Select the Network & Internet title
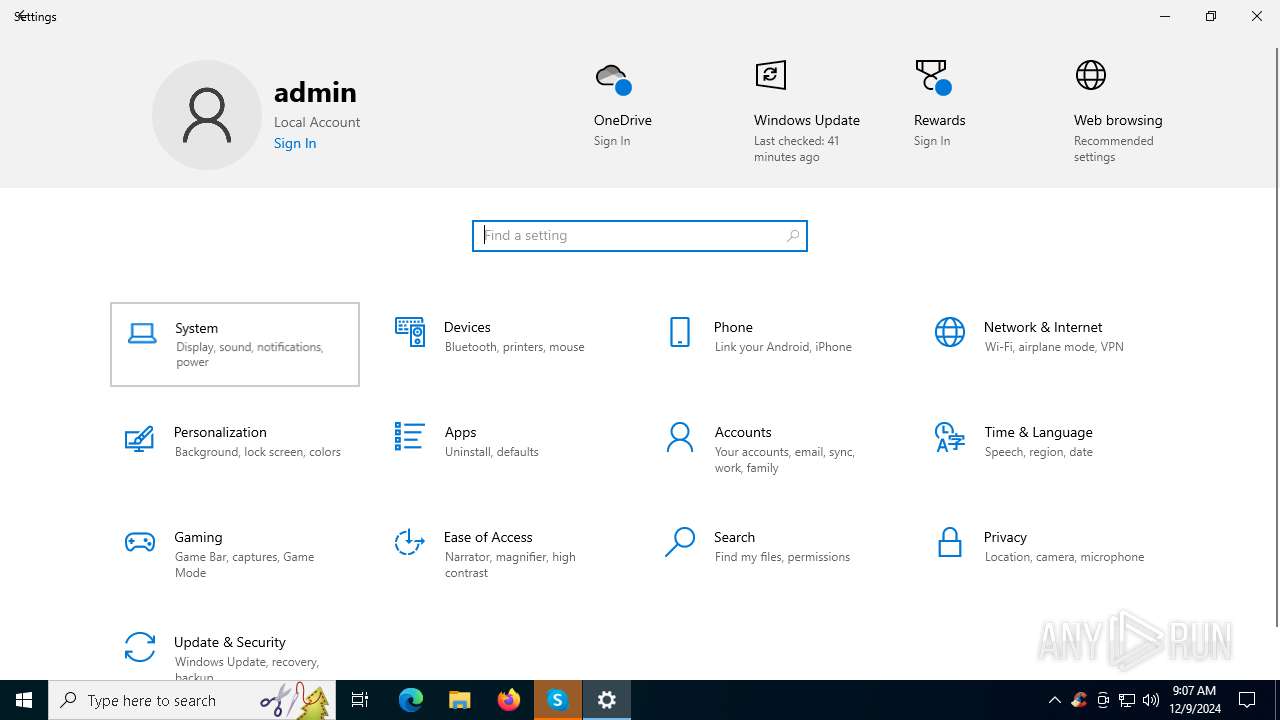 pos(1043,327)
